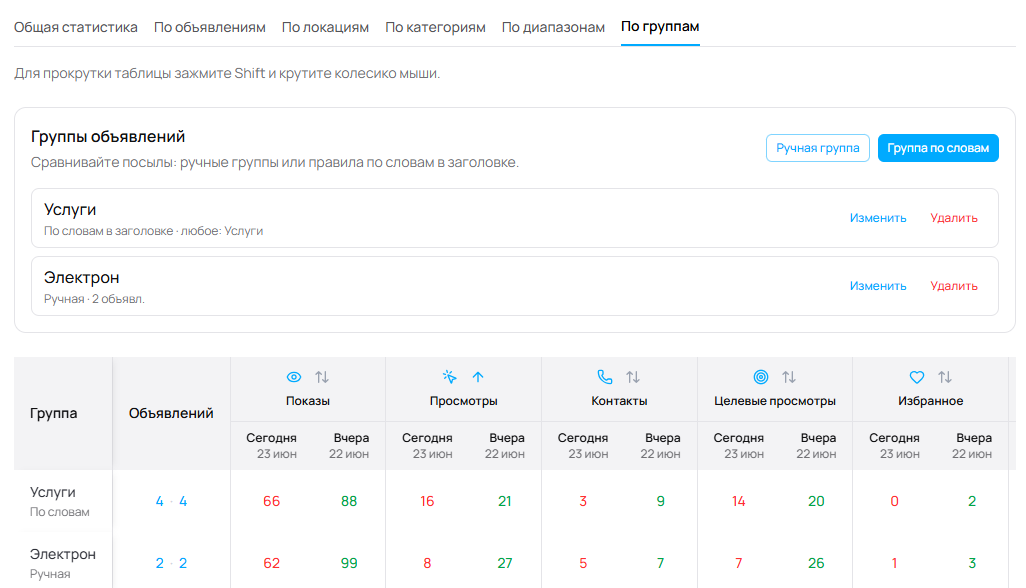The width and height of the screenshot is (1026, 588).
Task: Click the phone icon above Контакты
Action: 605,377
